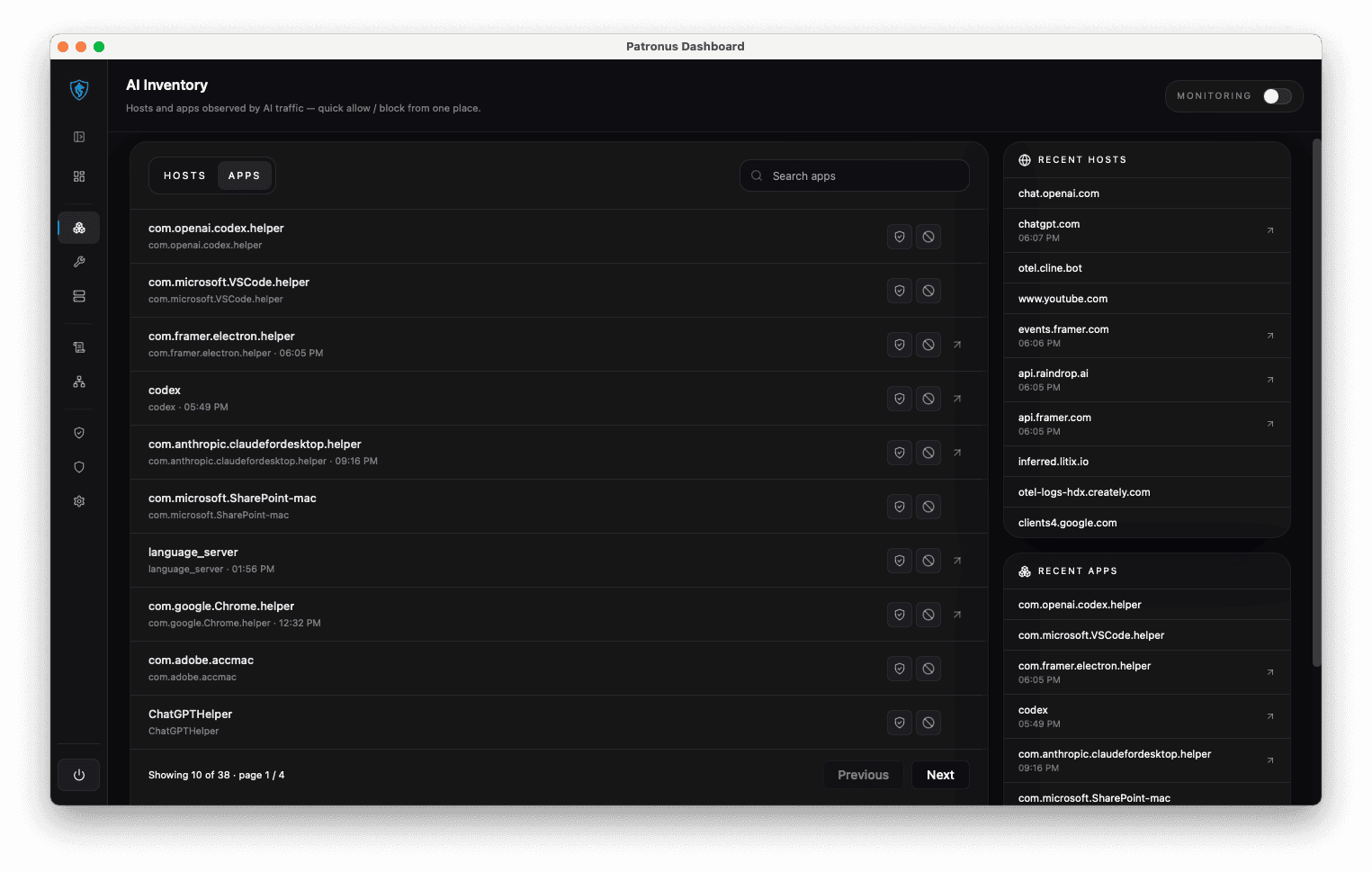
Task: Open events.framer.com arrow in Recent Hosts
Action: (1270, 336)
